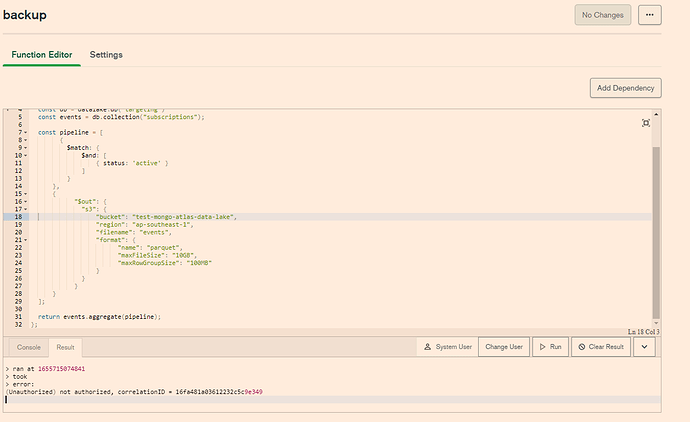690x422 pixels.
Task: Select the Result tab
Action: (x=65, y=347)
